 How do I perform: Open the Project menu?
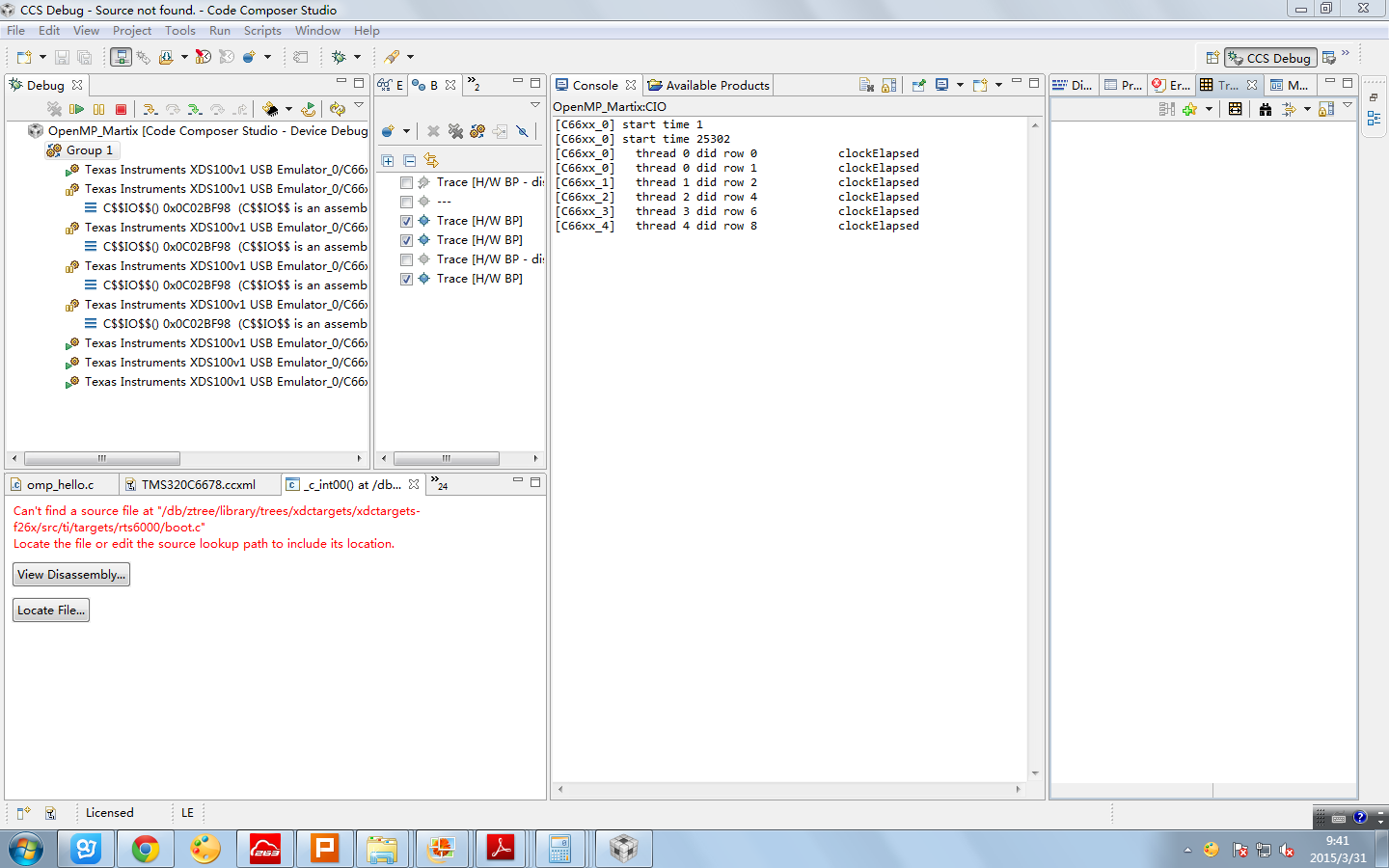click(132, 31)
